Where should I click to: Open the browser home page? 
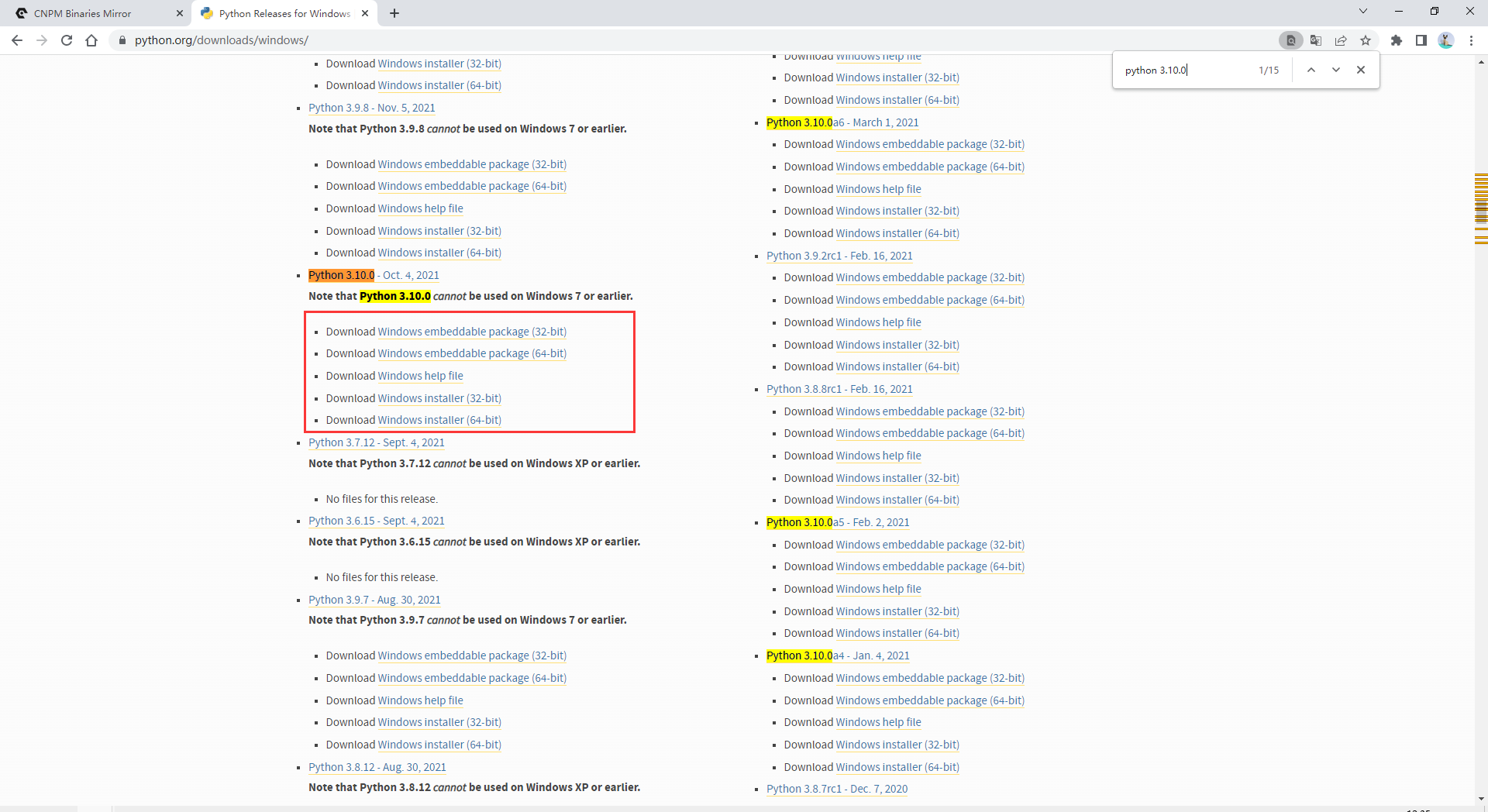tap(91, 40)
